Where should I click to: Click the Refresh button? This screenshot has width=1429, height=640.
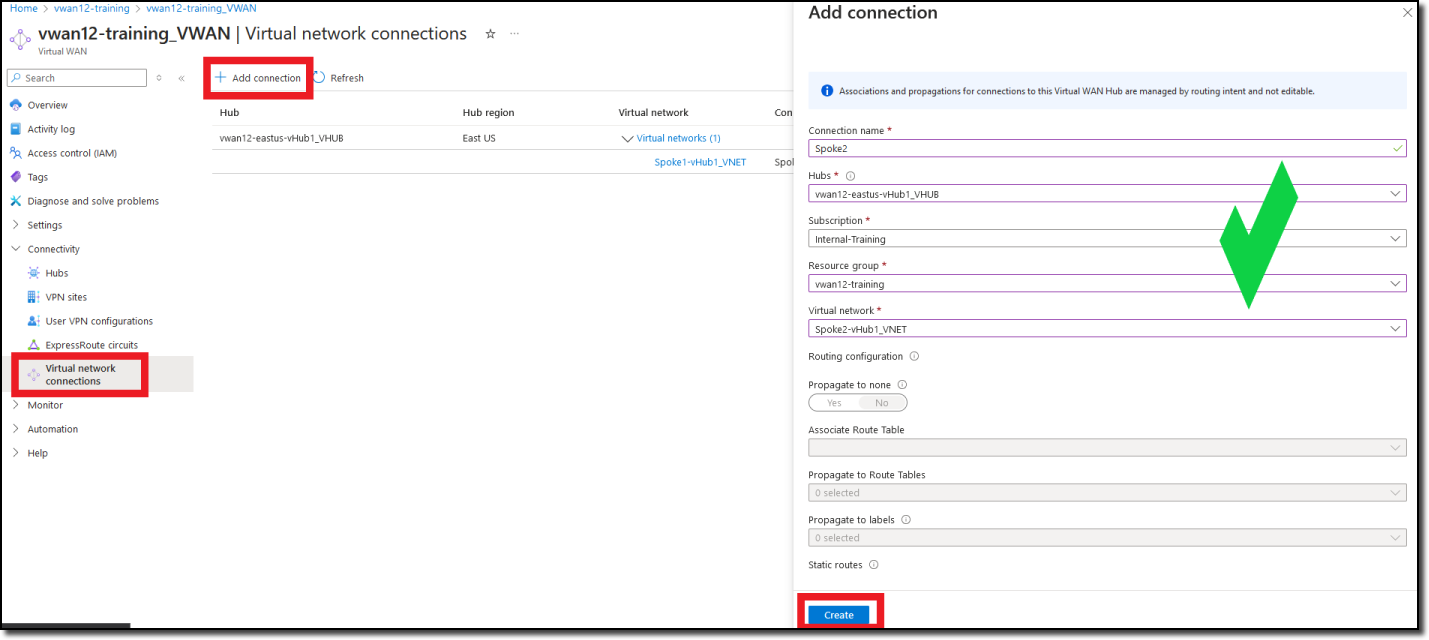338,78
